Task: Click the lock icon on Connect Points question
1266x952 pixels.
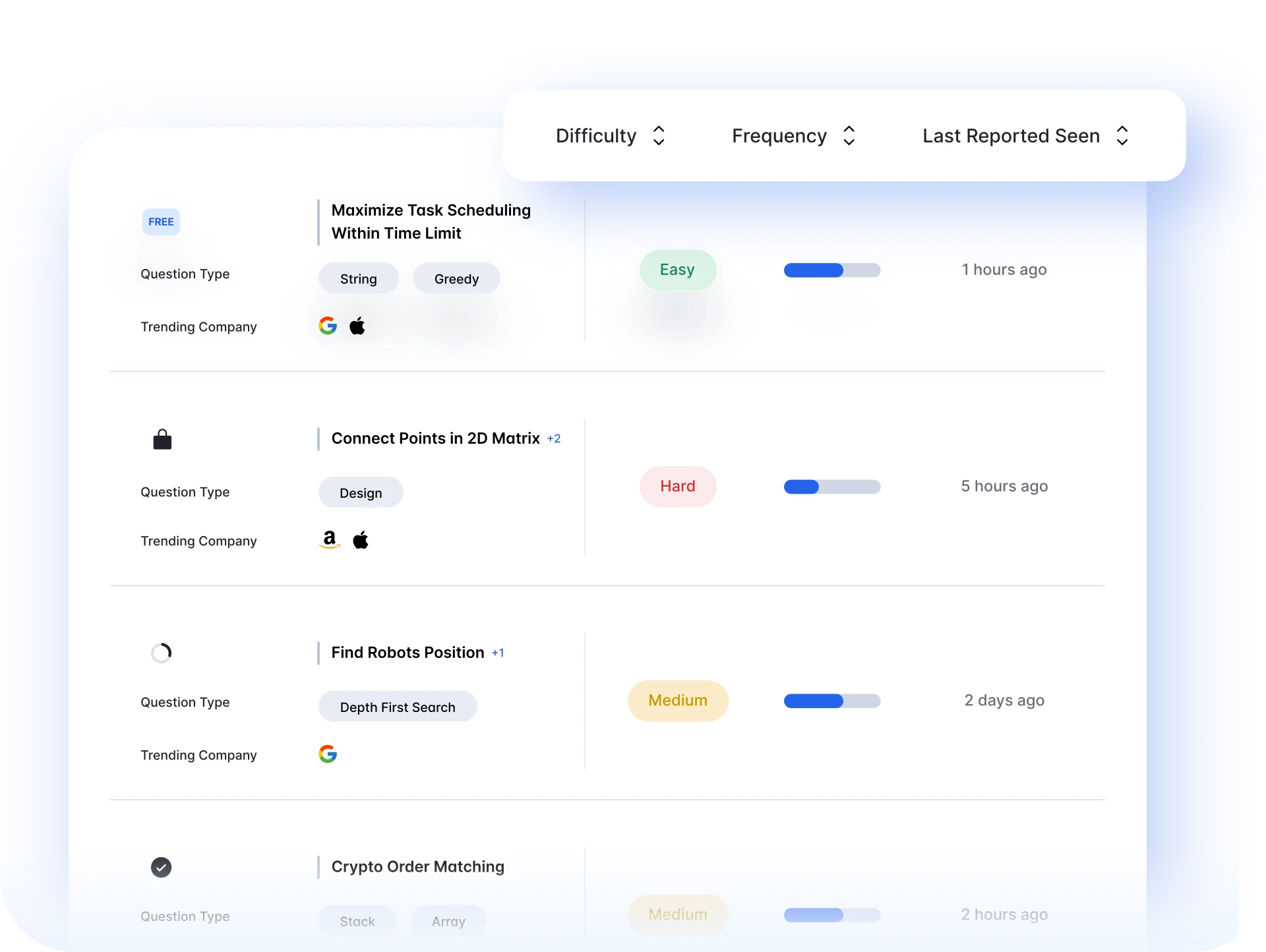Action: coord(162,438)
